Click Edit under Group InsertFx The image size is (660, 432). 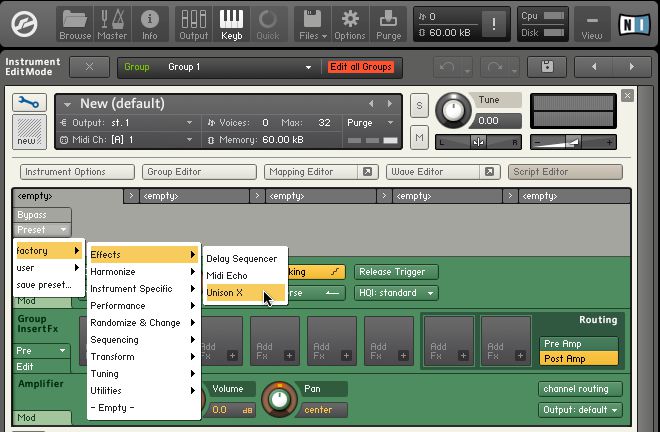42,367
